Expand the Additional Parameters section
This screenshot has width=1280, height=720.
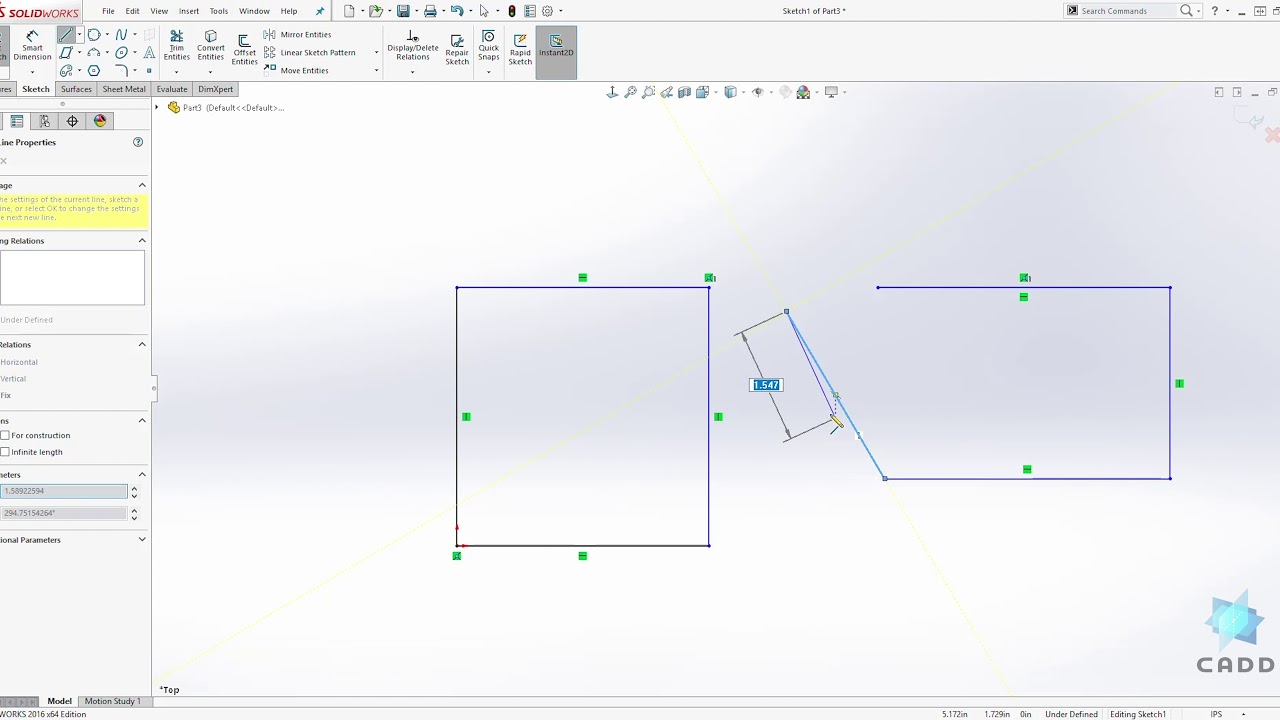pyautogui.click(x=142, y=540)
